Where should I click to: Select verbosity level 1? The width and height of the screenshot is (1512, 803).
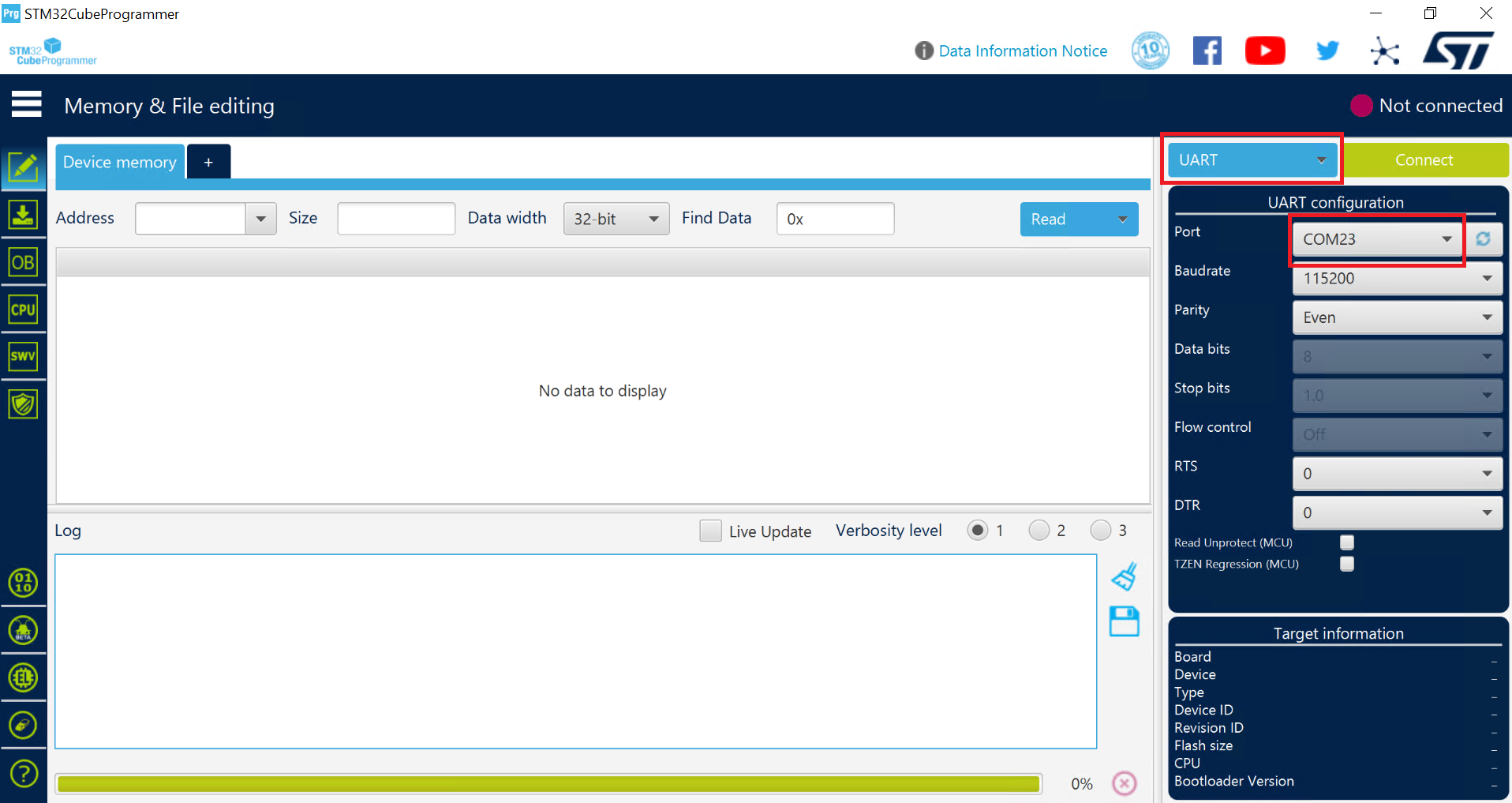tap(977, 531)
